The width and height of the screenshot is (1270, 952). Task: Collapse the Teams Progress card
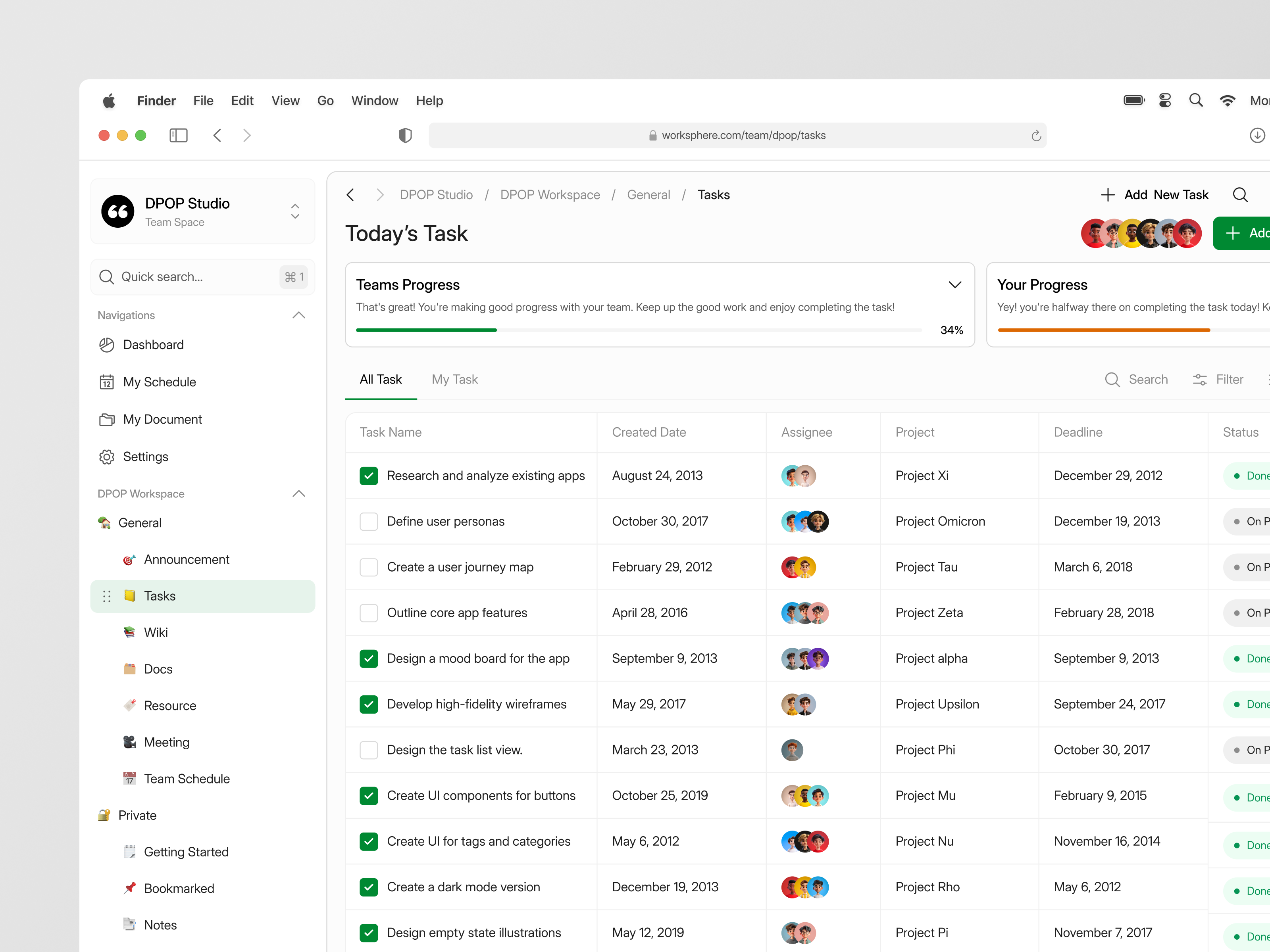pyautogui.click(x=955, y=285)
